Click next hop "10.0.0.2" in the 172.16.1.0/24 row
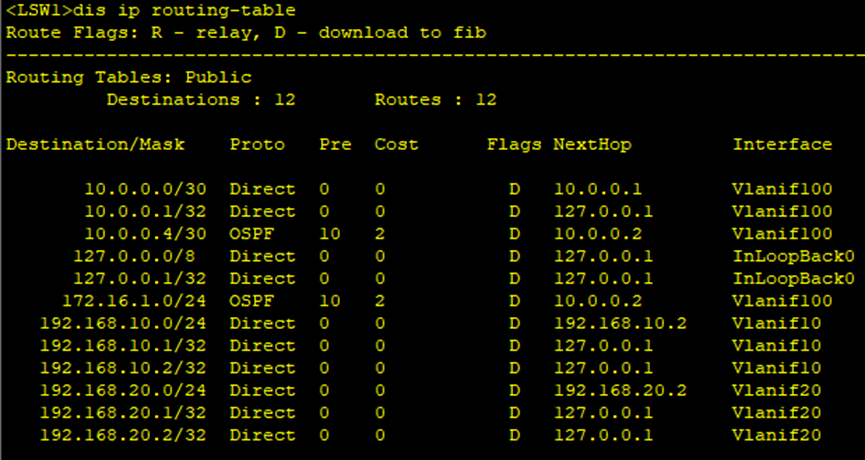Image resolution: width=865 pixels, height=460 pixels. pos(597,301)
